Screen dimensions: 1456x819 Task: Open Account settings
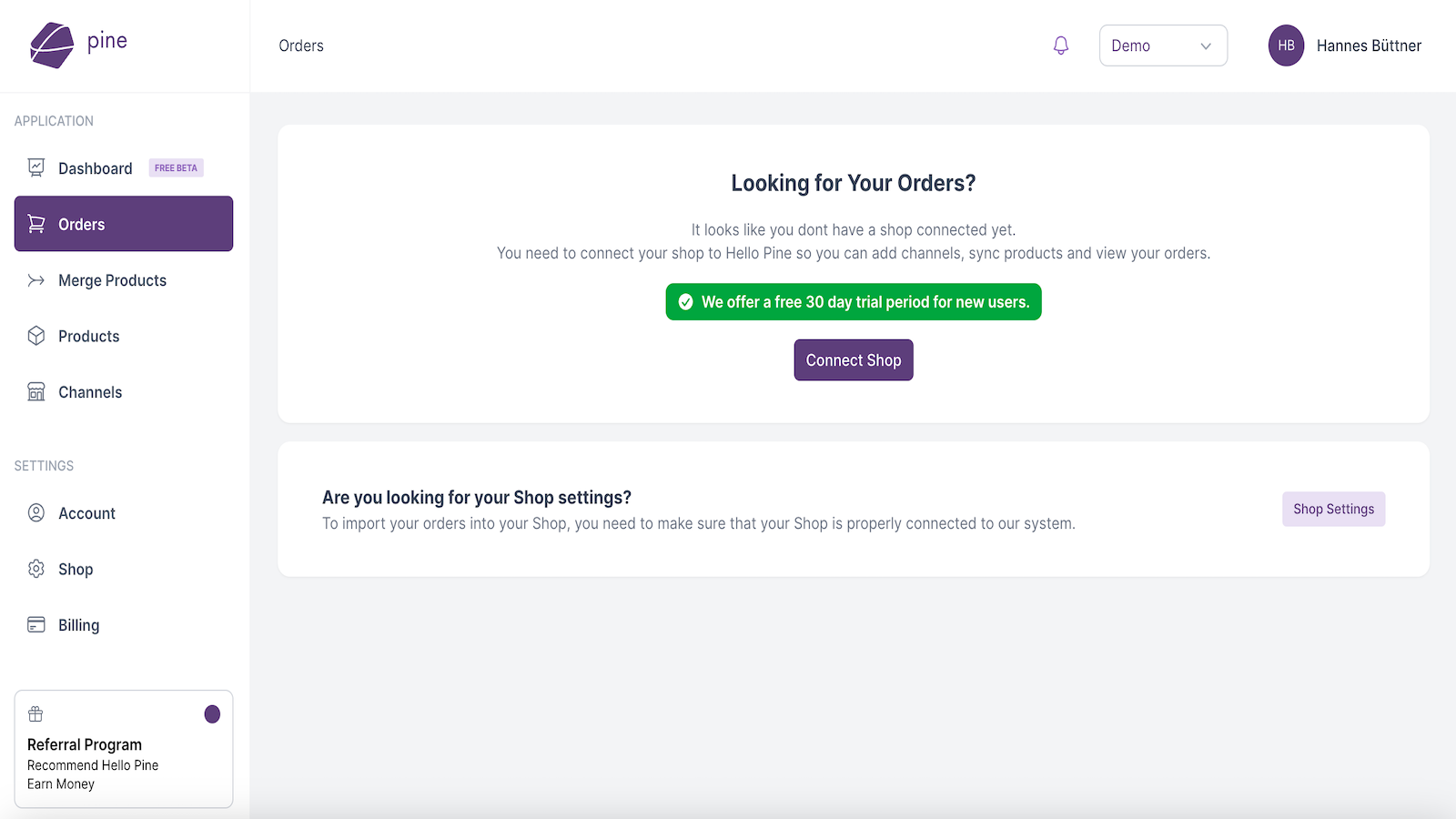point(124,513)
